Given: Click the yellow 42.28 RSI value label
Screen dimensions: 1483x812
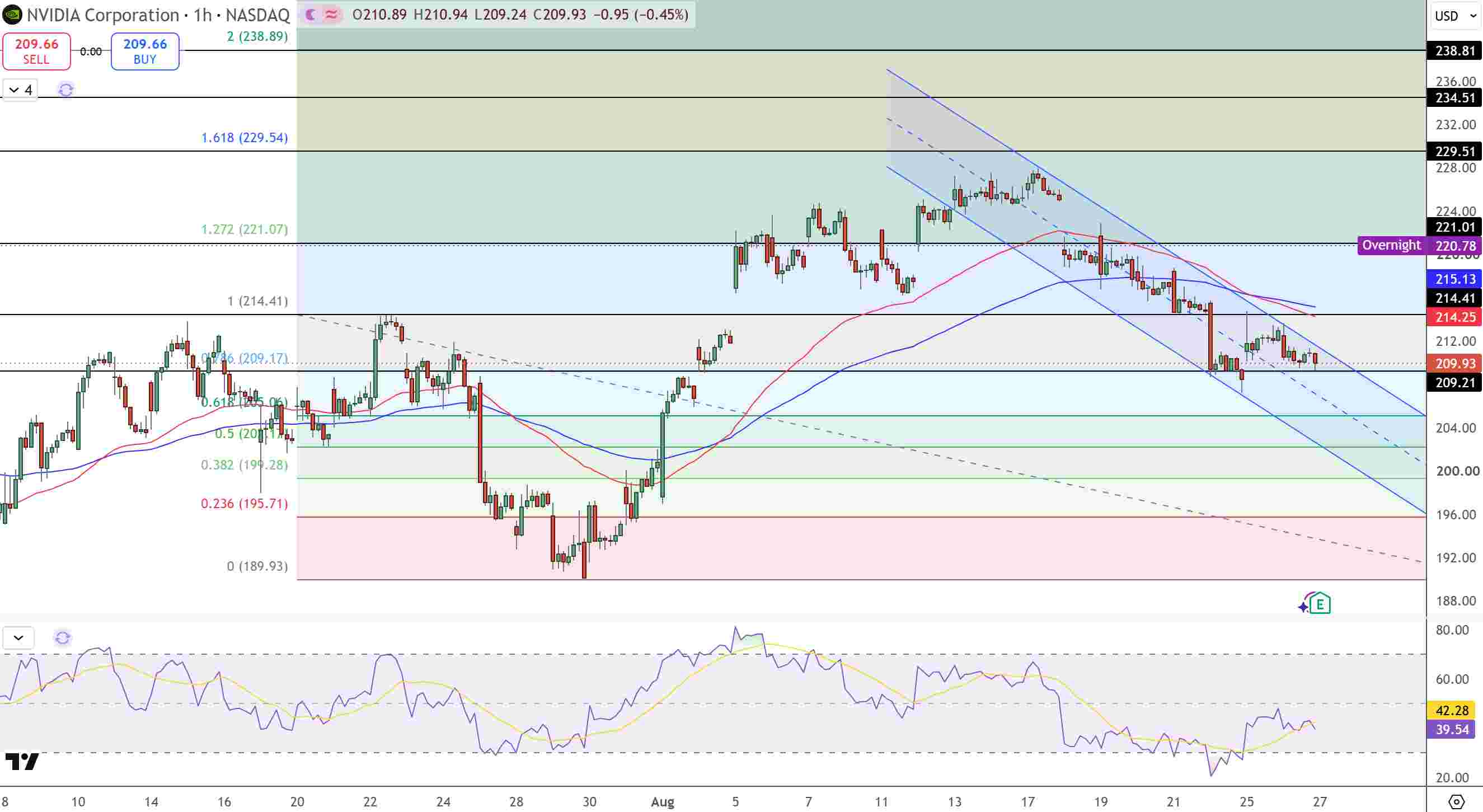Looking at the screenshot, I should pos(1452,711).
